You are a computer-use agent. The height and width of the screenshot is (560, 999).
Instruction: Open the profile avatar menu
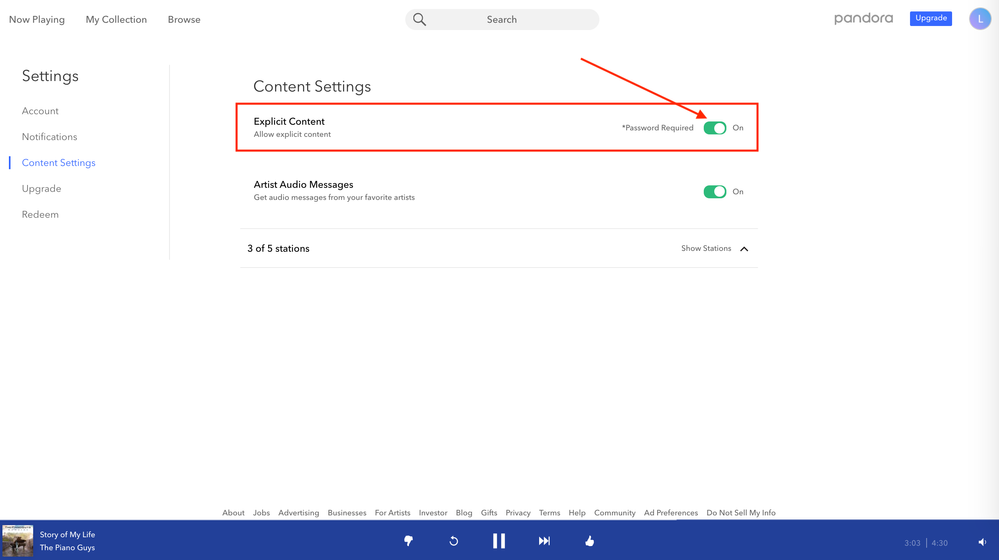click(979, 19)
